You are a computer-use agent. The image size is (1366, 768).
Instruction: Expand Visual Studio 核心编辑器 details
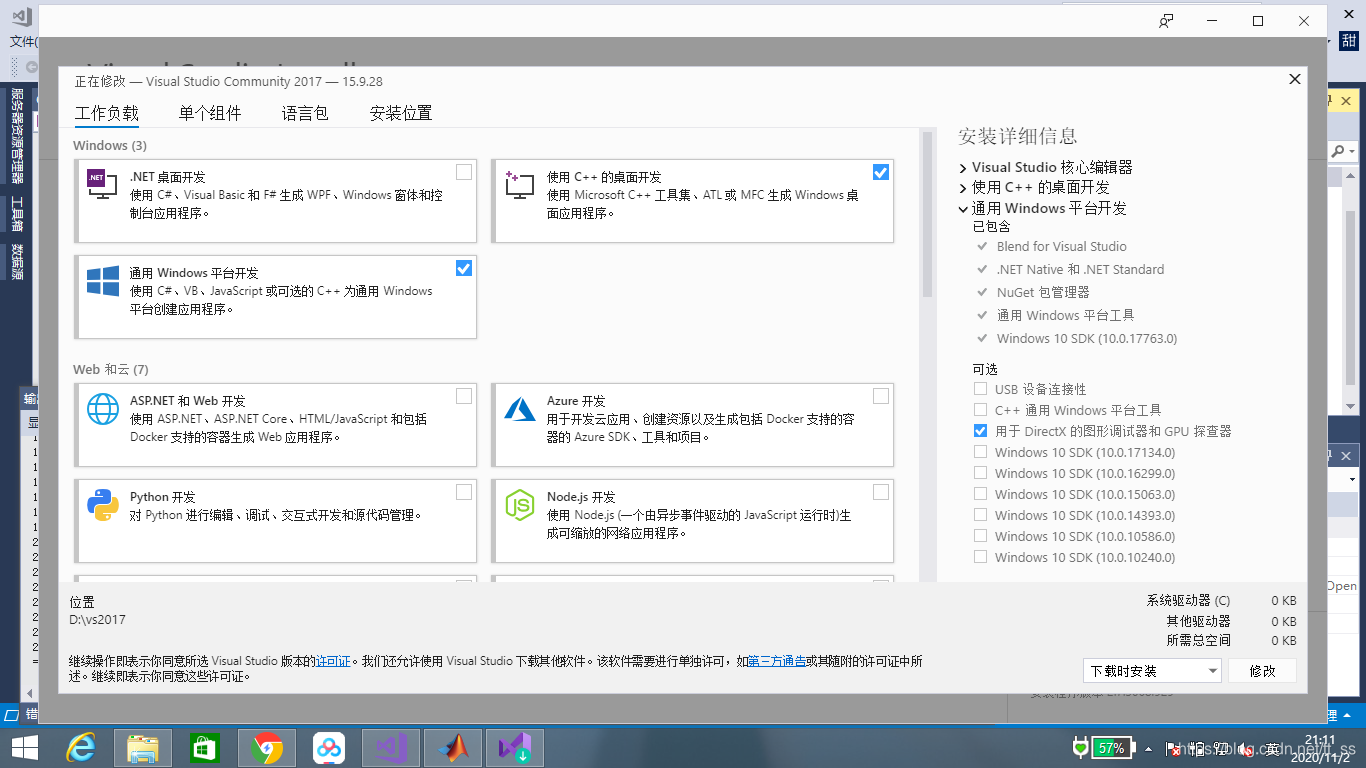(x=962, y=167)
